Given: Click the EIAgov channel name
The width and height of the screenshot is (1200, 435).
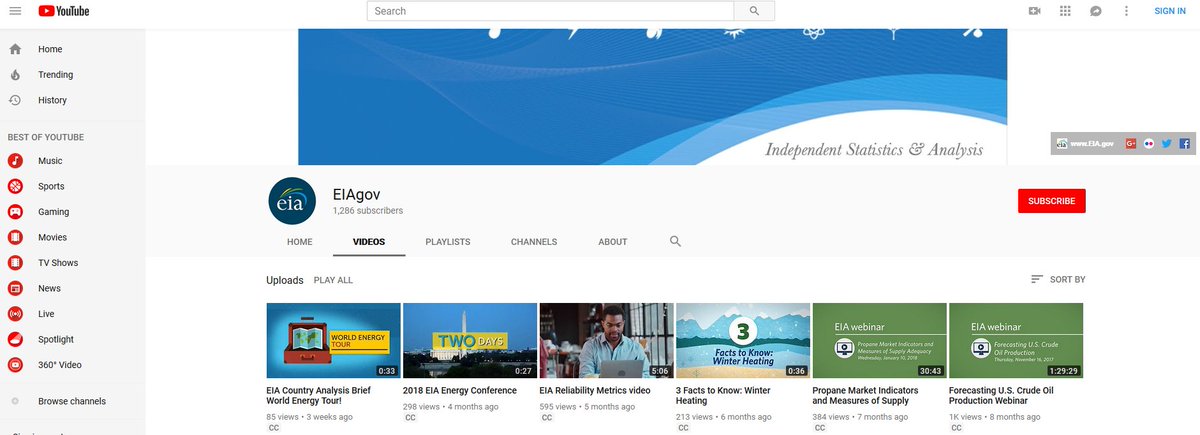Looking at the screenshot, I should (x=356, y=194).
